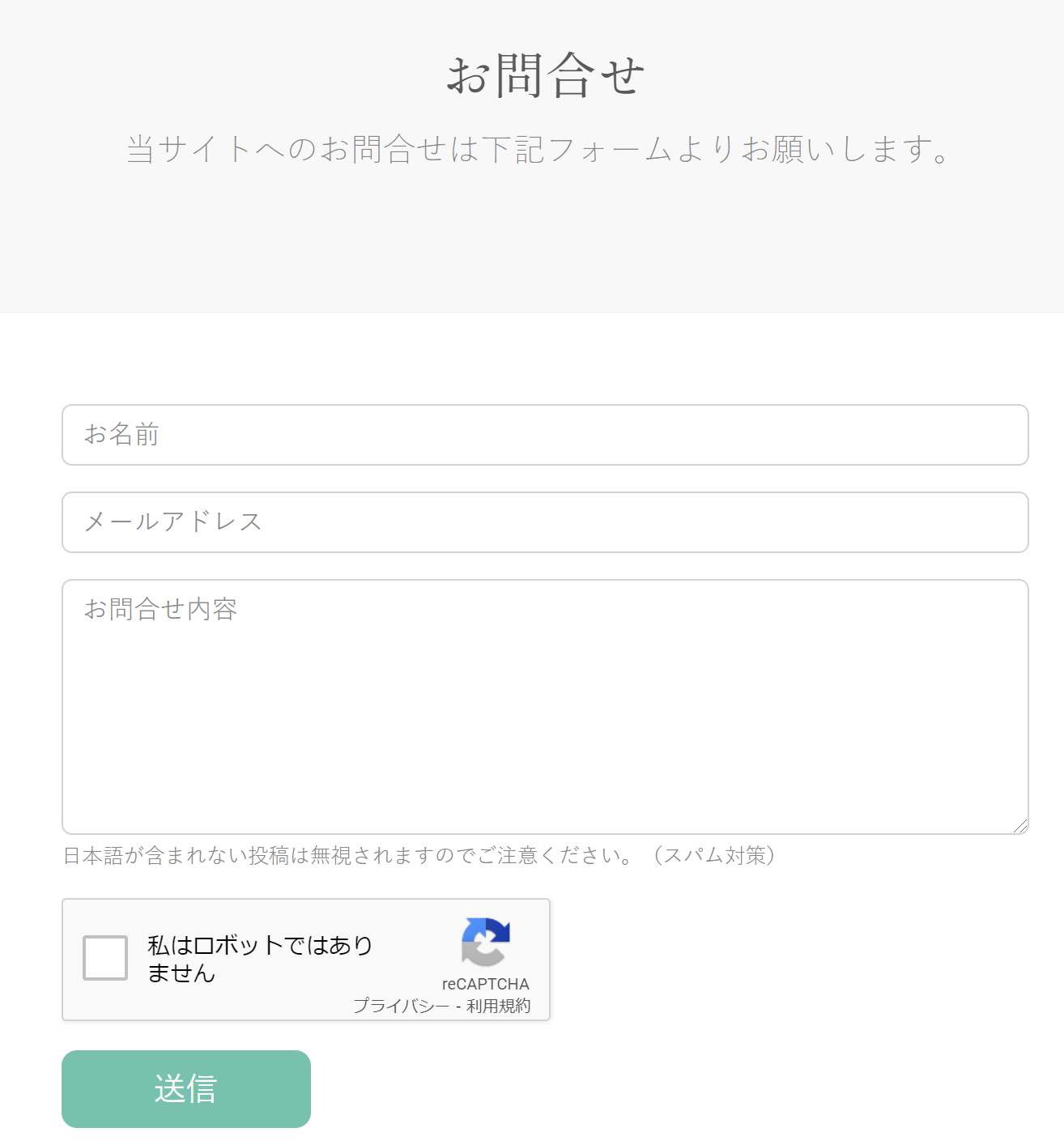Image resolution: width=1064 pixels, height=1145 pixels.
Task: Grab the message box resize handle
Action: [1020, 826]
